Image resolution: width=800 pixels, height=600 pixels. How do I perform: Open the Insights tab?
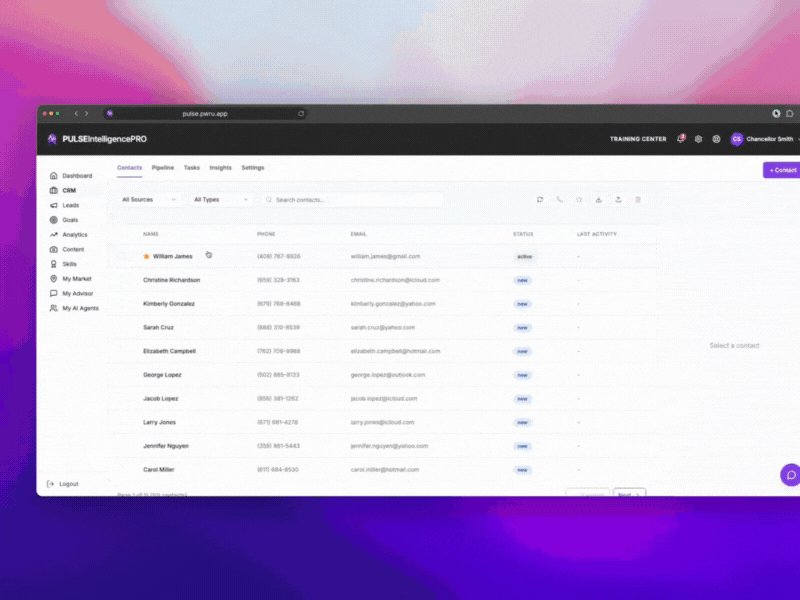point(219,168)
